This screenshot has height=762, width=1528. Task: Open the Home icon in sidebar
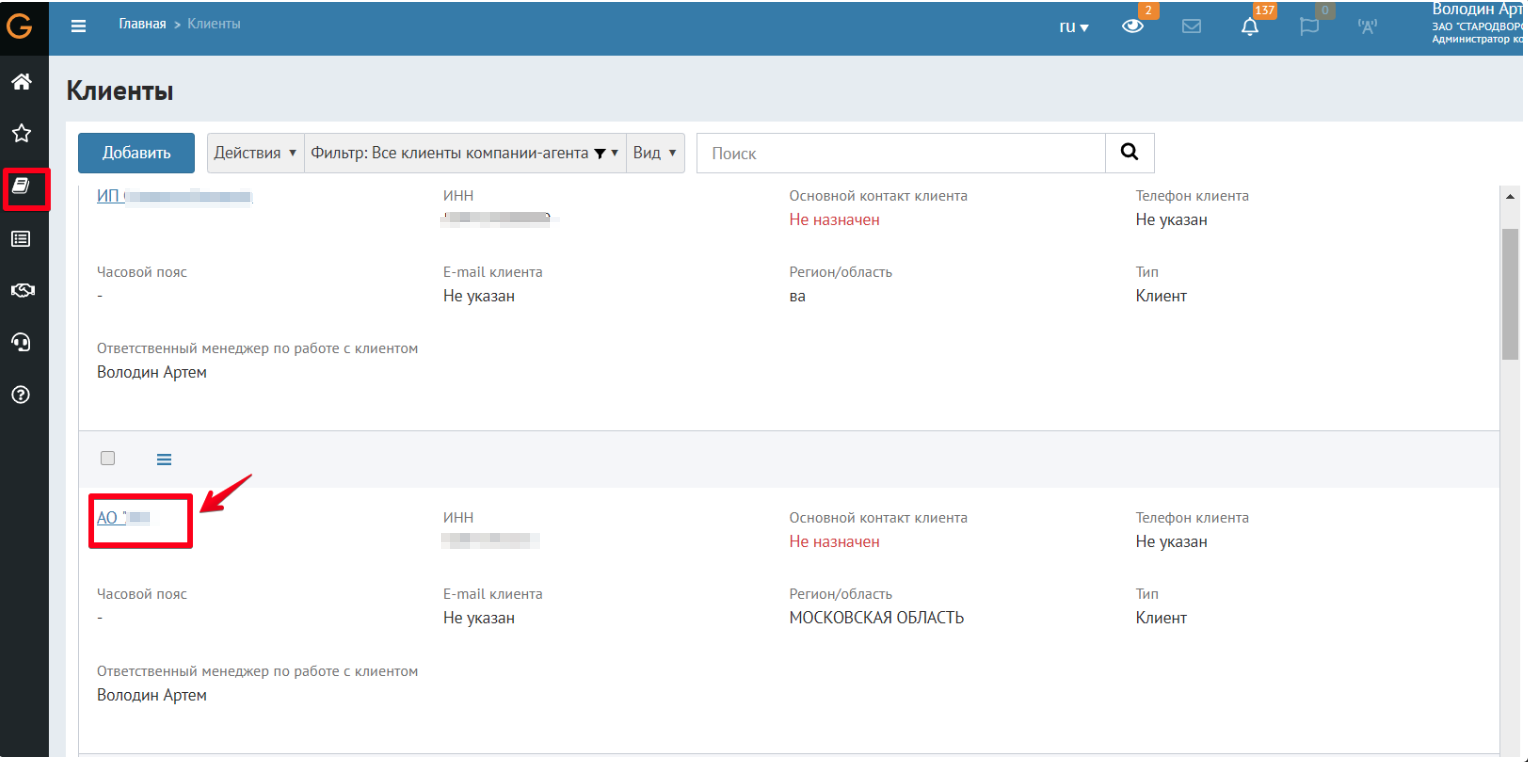pos(21,82)
